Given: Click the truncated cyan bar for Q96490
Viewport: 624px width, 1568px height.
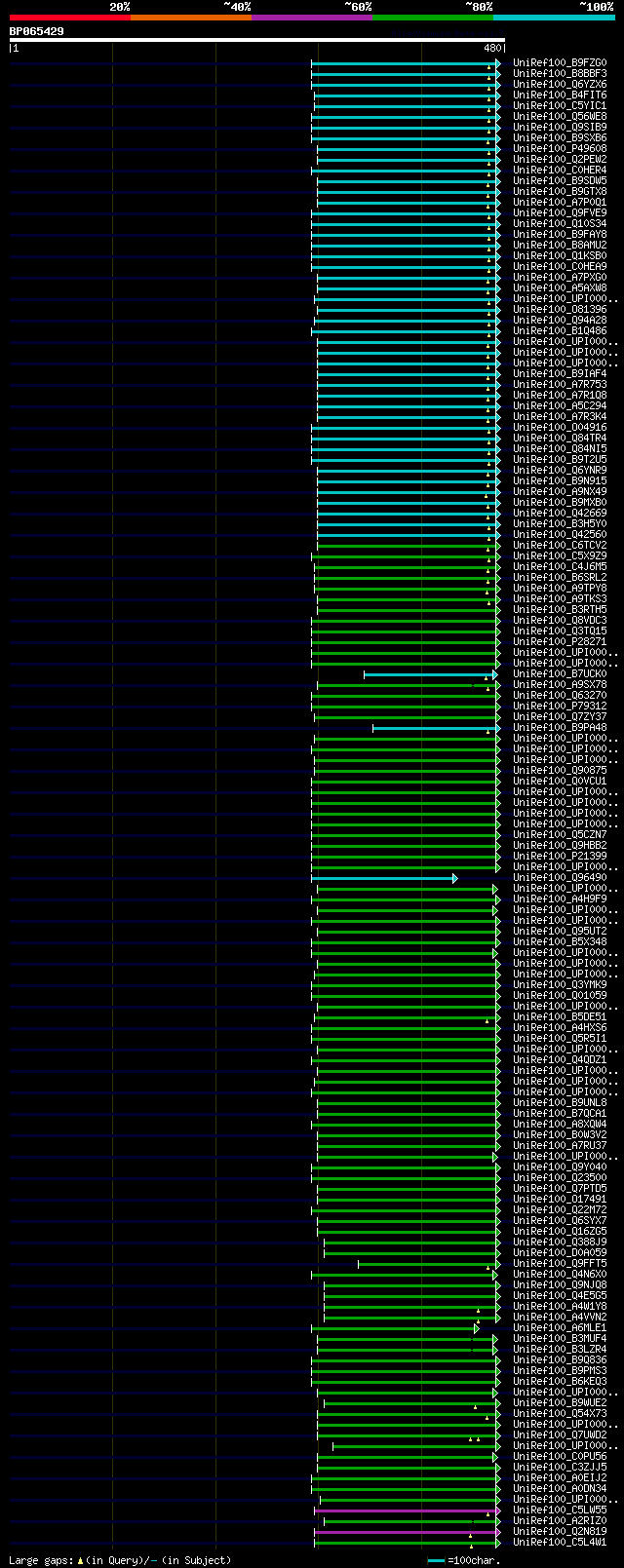Looking at the screenshot, I should 384,878.
